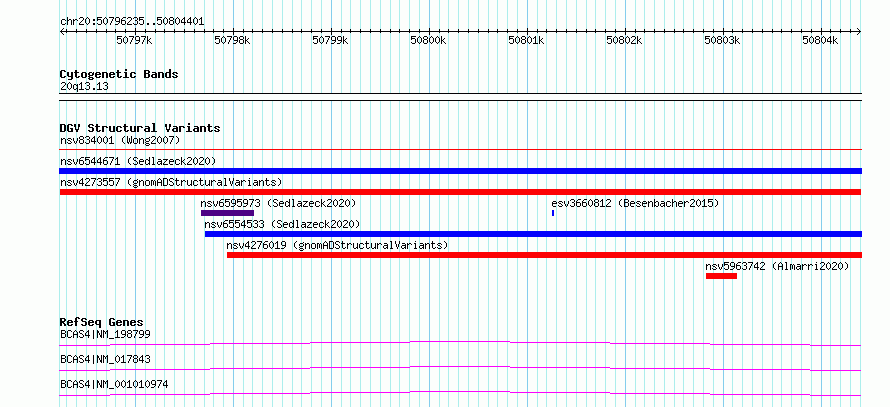Click the 50798k ruler tick label
The image size is (890, 407).
coord(233,40)
